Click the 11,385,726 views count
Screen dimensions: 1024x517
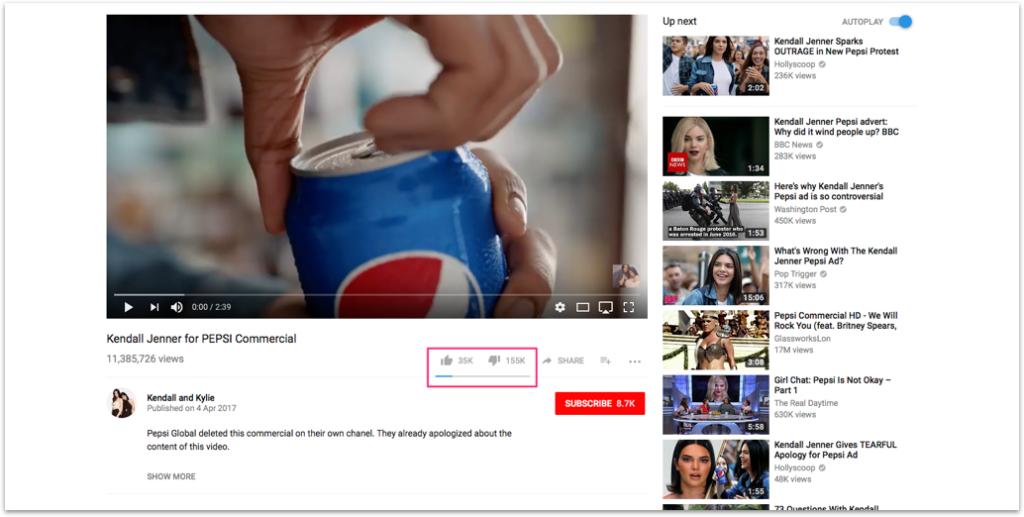click(x=145, y=359)
